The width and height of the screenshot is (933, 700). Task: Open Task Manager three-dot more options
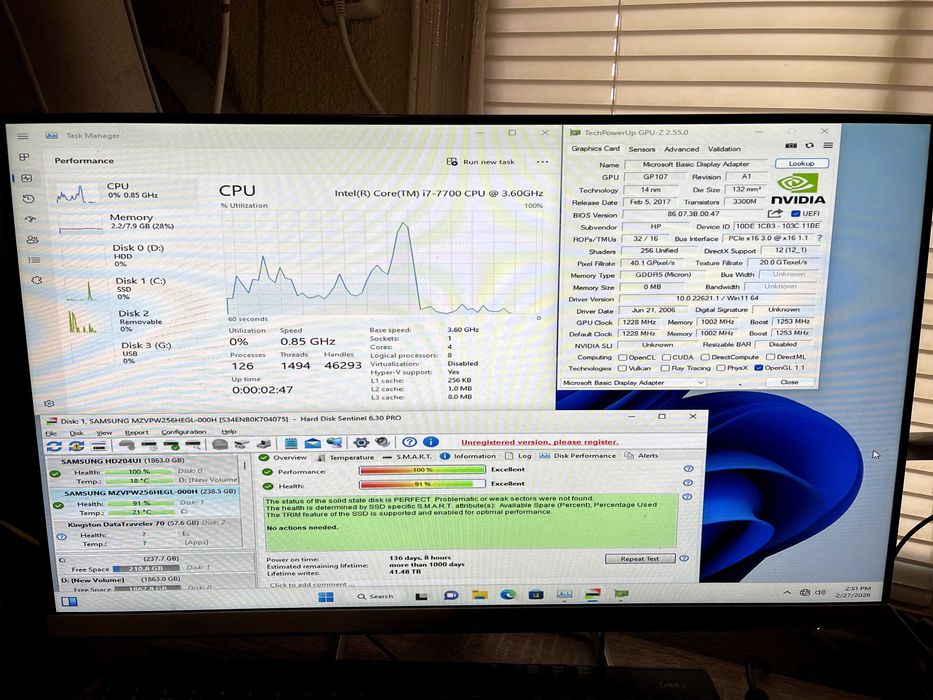click(542, 162)
